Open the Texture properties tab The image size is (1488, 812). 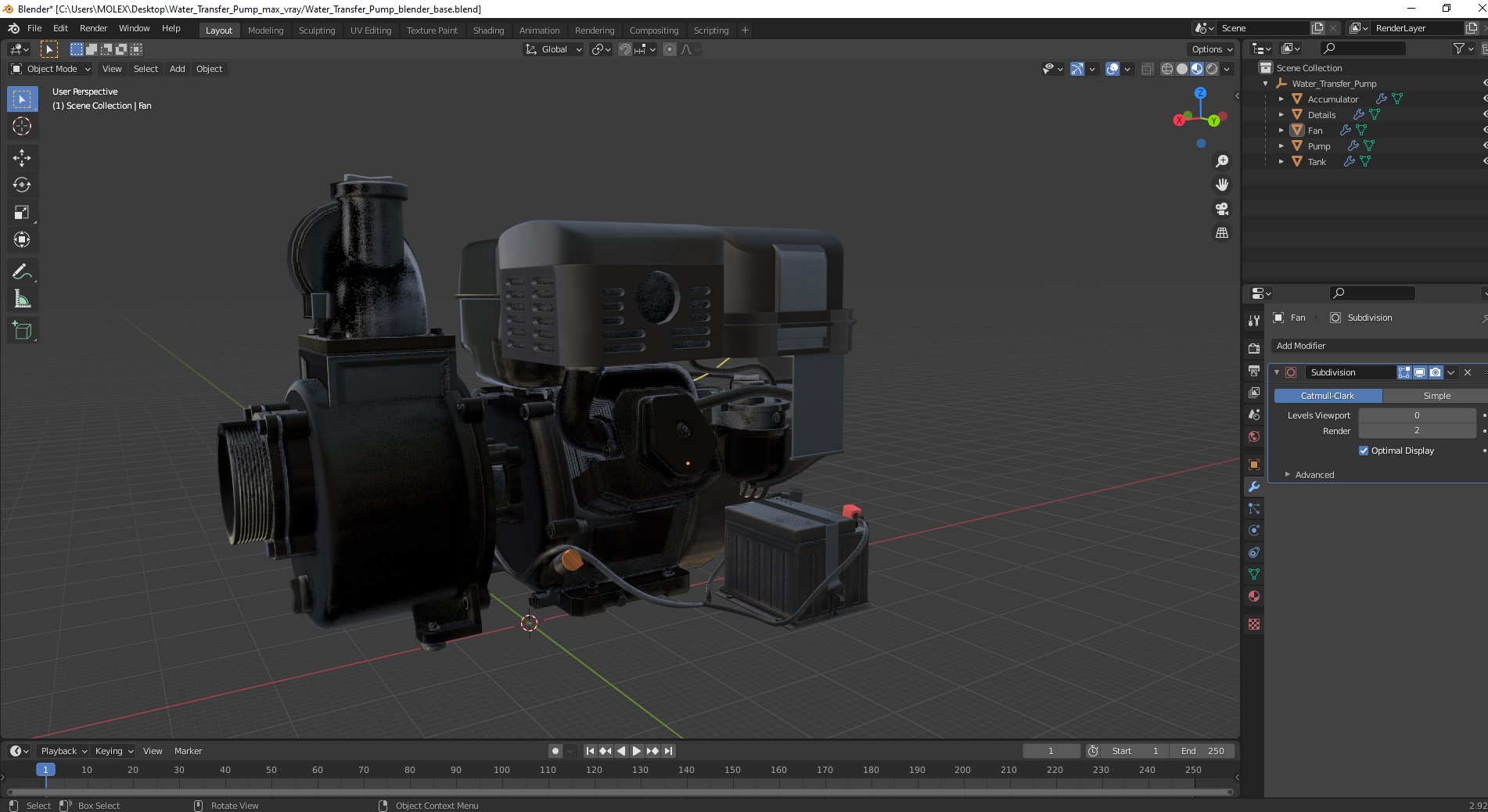pos(1254,624)
